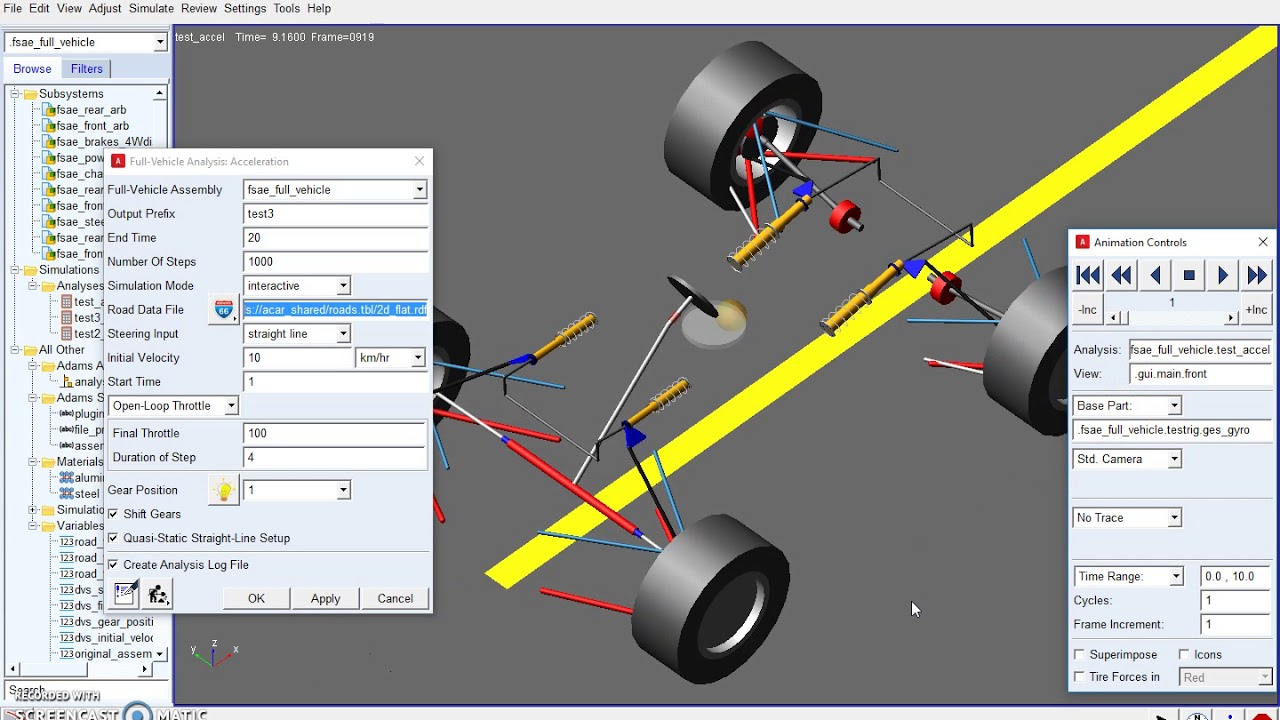
Task: Click the +Inc frame button
Action: tap(1256, 310)
